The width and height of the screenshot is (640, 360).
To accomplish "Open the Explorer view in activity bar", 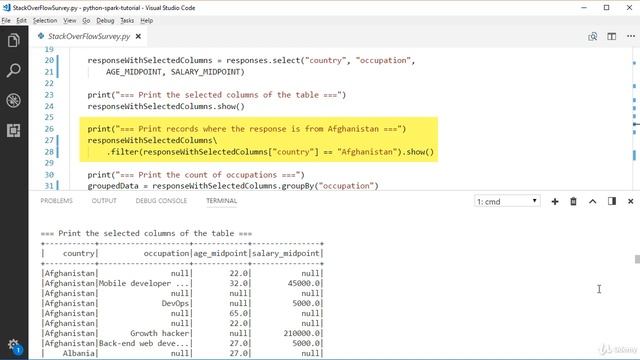I will (13, 40).
